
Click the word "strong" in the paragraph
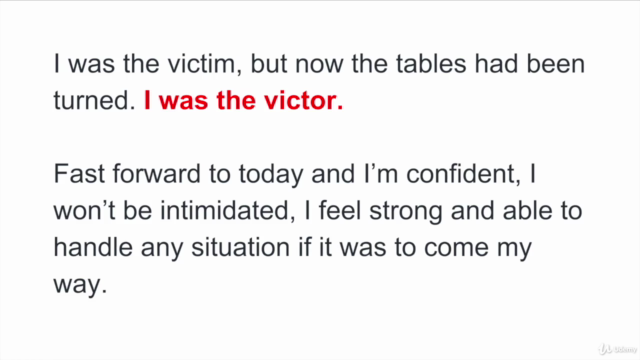[x=406, y=211]
